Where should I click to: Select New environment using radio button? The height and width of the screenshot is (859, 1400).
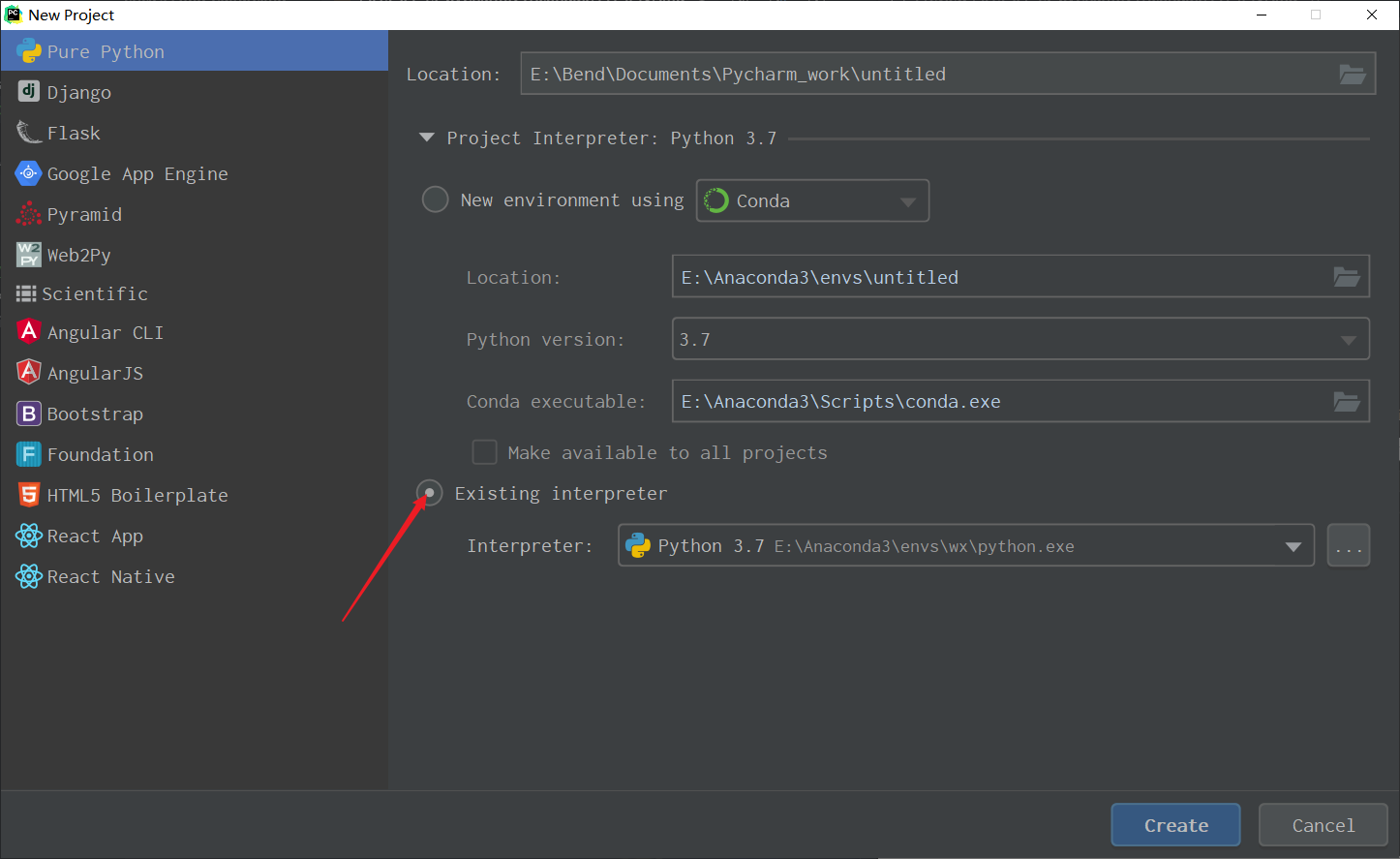(x=436, y=199)
